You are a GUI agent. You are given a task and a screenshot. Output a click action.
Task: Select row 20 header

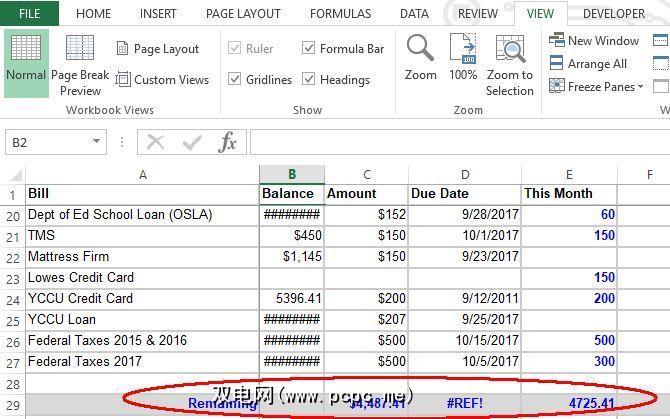[13, 216]
